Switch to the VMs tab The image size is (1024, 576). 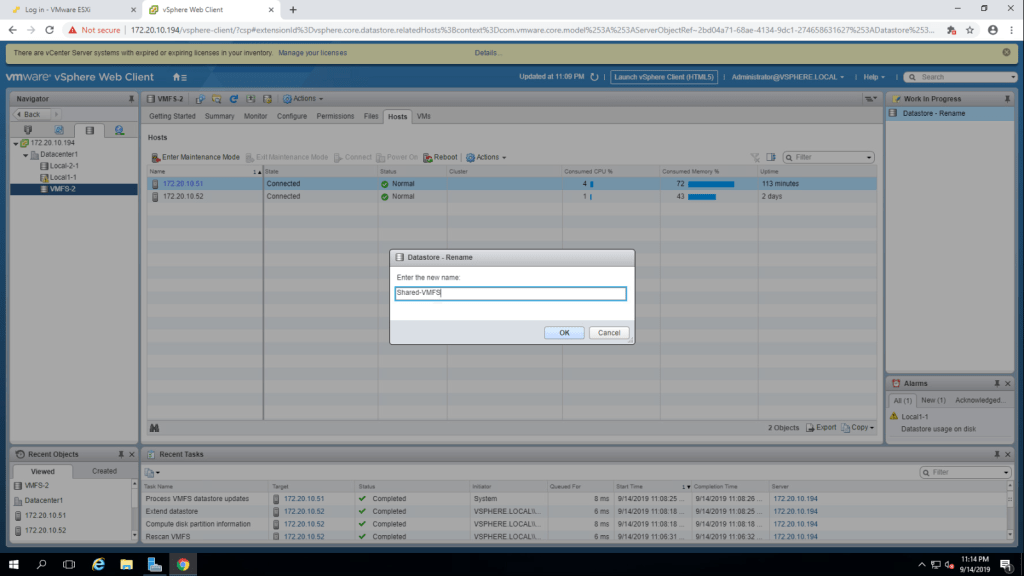[423, 117]
